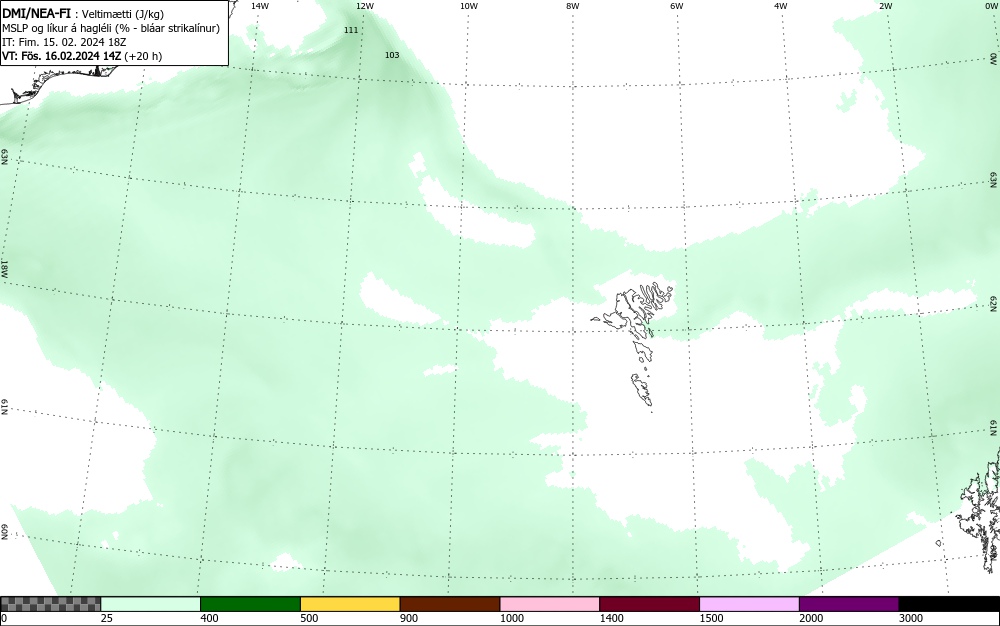Click the legend value 900

[409, 618]
